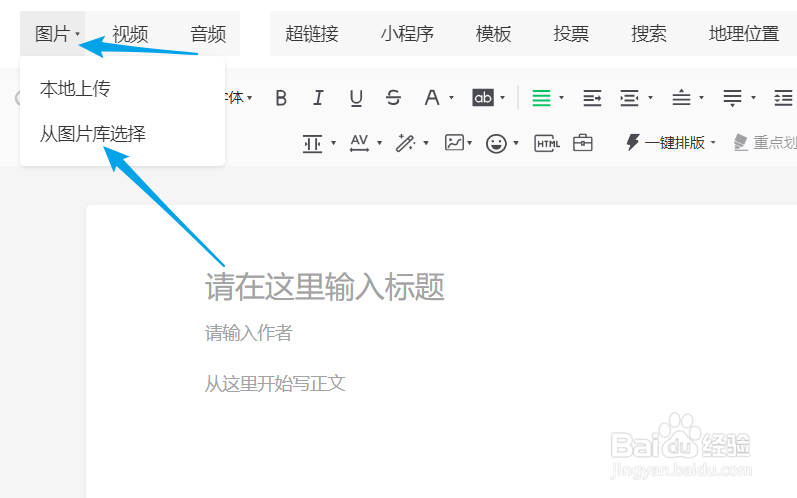The width and height of the screenshot is (797, 498).
Task: Expand the 一键排版 dropdown arrow
Action: pos(713,143)
